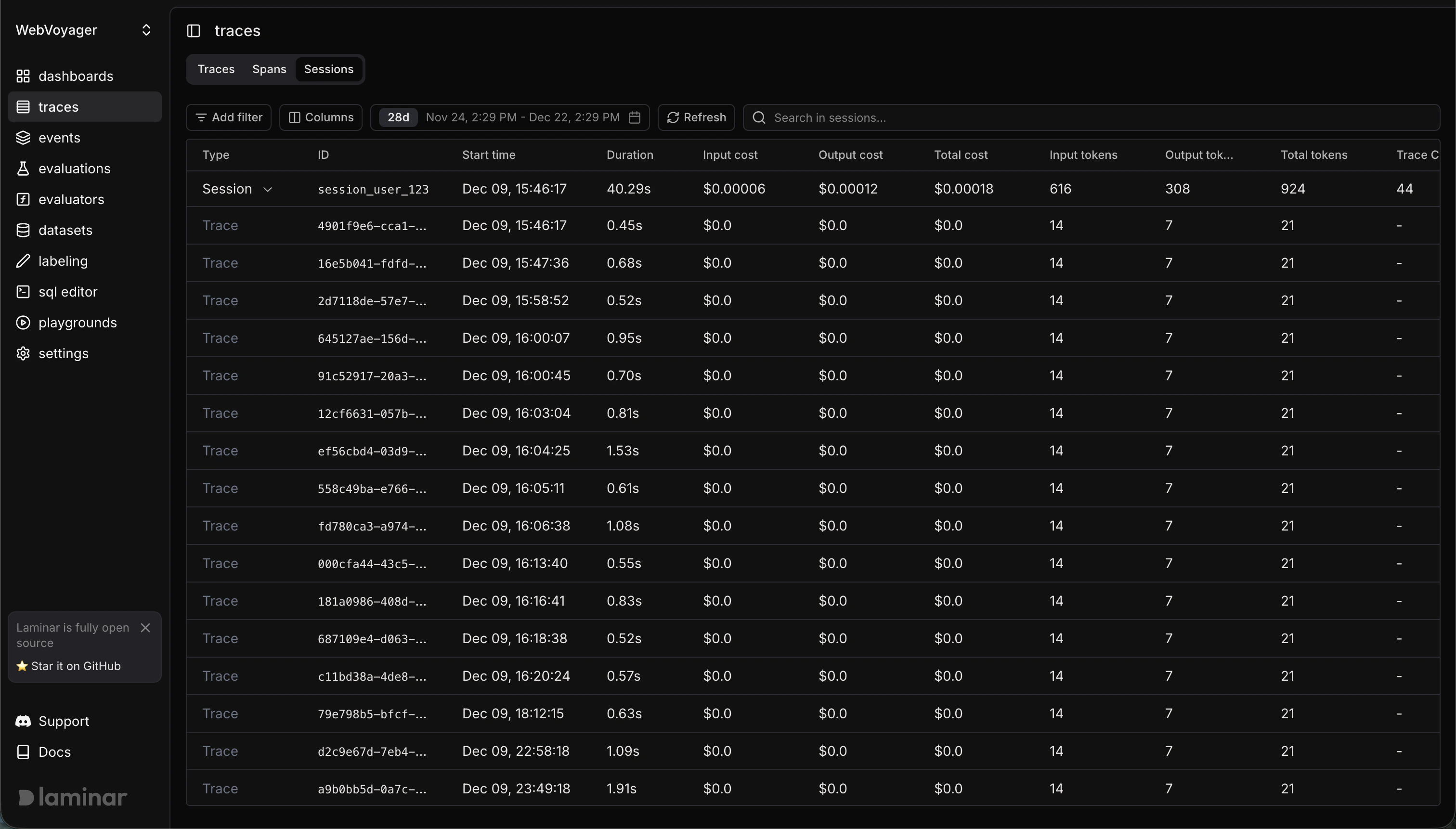Image resolution: width=1456 pixels, height=829 pixels.
Task: Open the Discord Support icon
Action: pyautogui.click(x=23, y=720)
